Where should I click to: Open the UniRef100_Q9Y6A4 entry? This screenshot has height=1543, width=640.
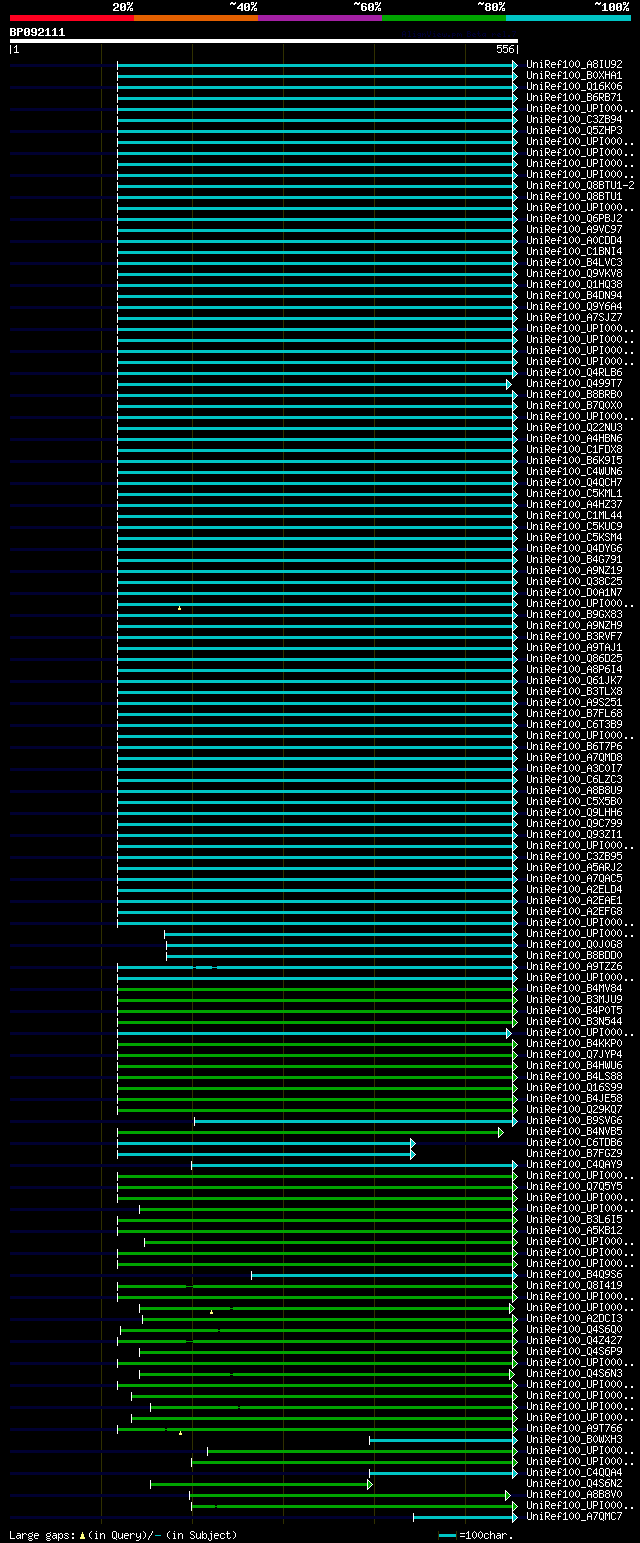[574, 307]
